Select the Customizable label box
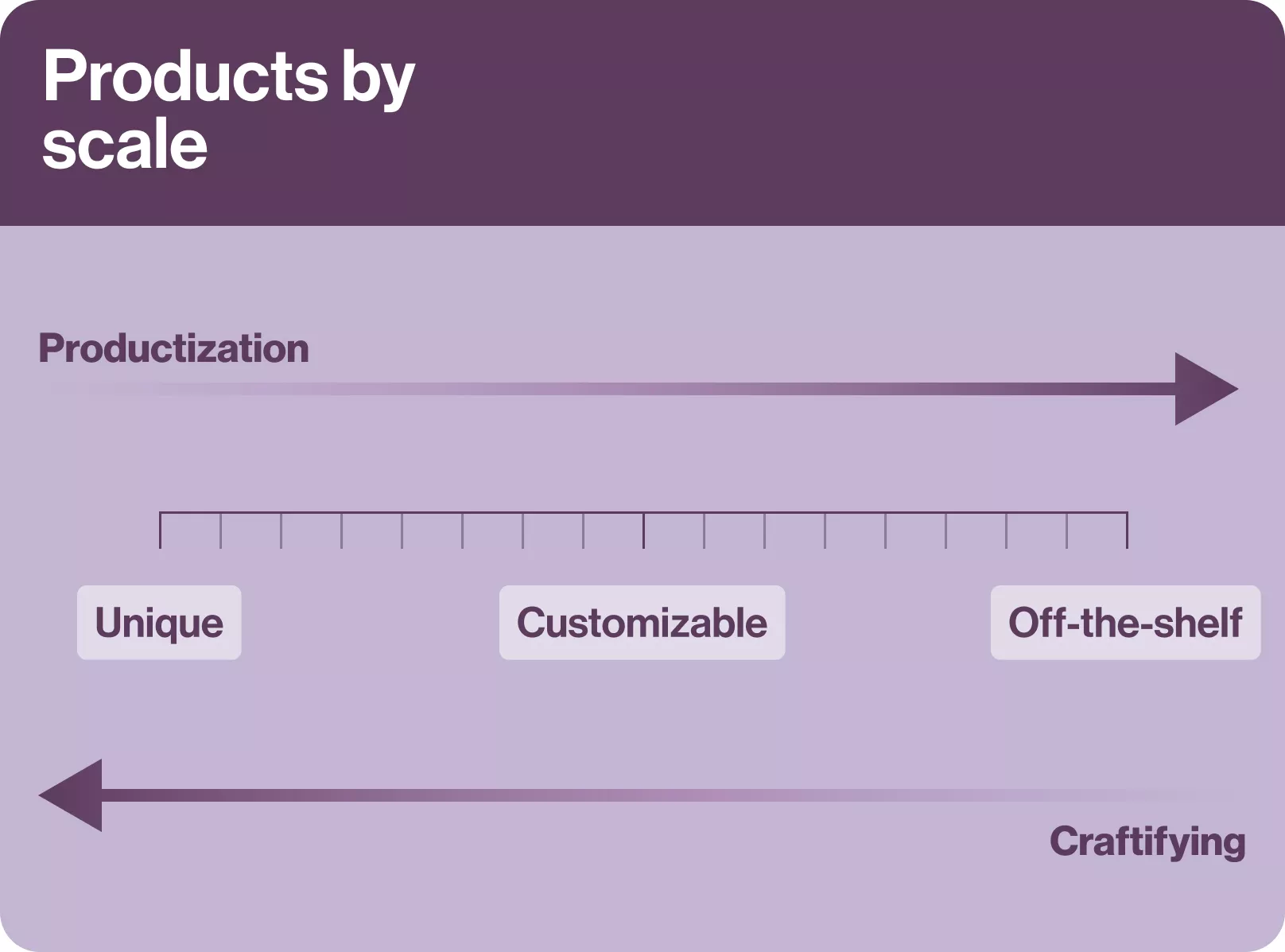The height and width of the screenshot is (952, 1285). pyautogui.click(x=642, y=623)
